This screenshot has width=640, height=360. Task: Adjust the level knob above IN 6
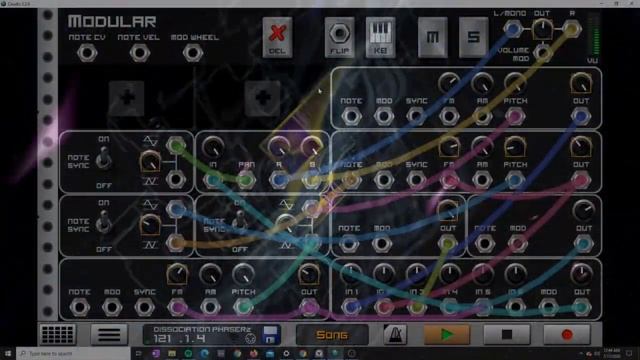tap(515, 274)
